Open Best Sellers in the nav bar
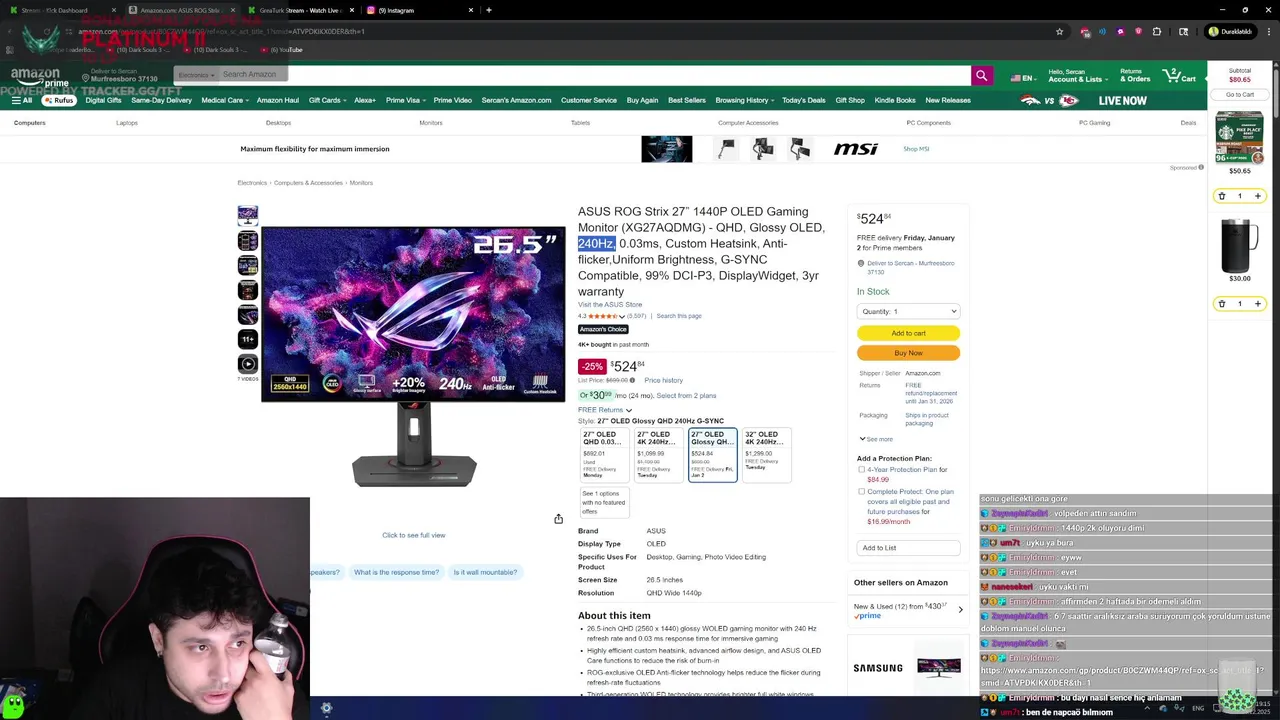The image size is (1280, 720). (x=687, y=100)
